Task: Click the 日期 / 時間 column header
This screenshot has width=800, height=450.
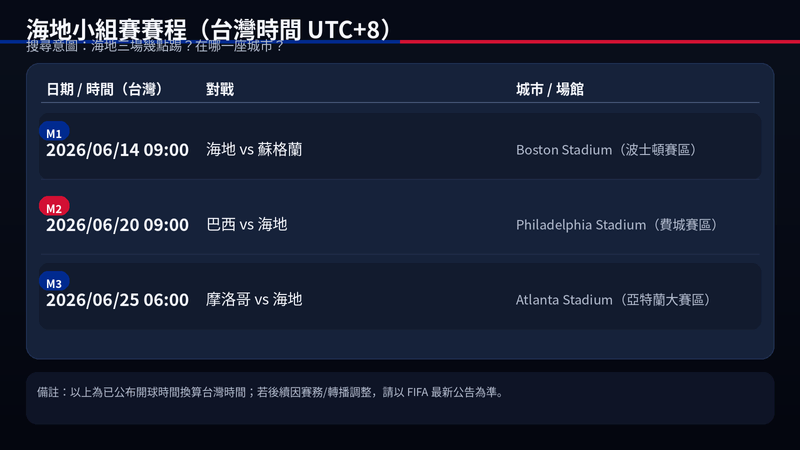Action: (x=105, y=89)
